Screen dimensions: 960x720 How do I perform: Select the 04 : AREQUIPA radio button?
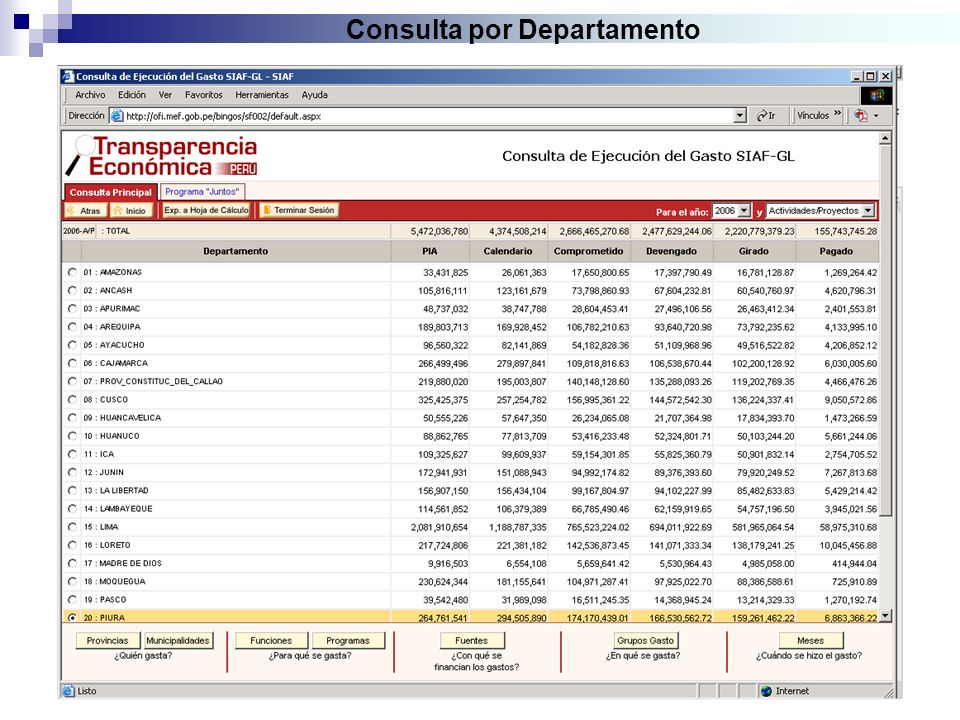pyautogui.click(x=72, y=326)
